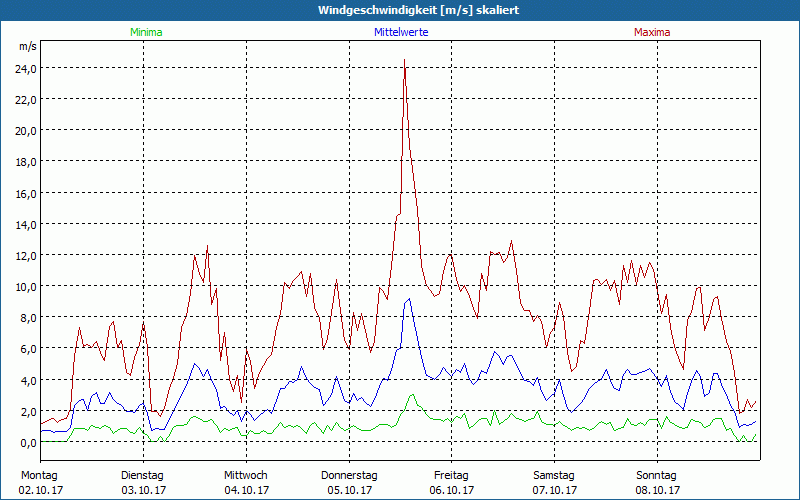The height and width of the screenshot is (500, 800).
Task: Click the date 07.10.17
Action: click(x=555, y=490)
